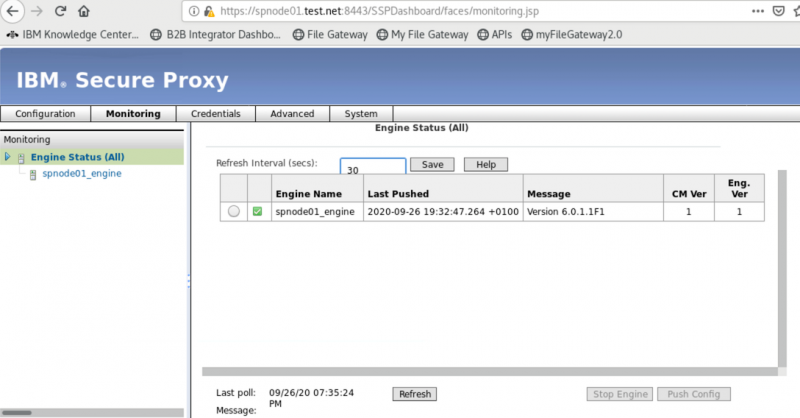
Task: Reload the page with refresh icon
Action: coord(60,11)
